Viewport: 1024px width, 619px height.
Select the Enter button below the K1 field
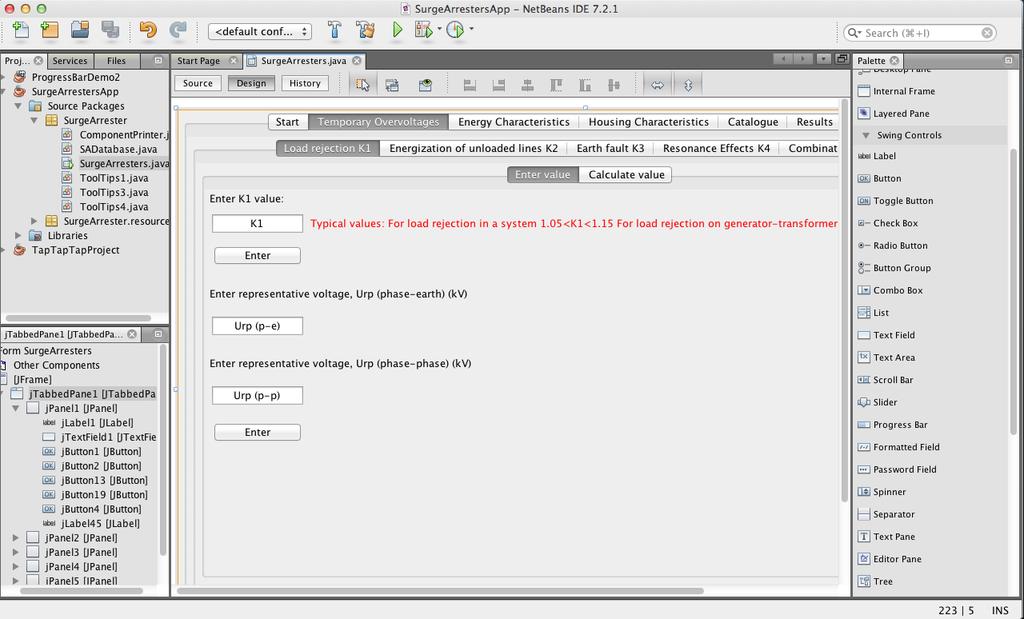click(x=257, y=255)
